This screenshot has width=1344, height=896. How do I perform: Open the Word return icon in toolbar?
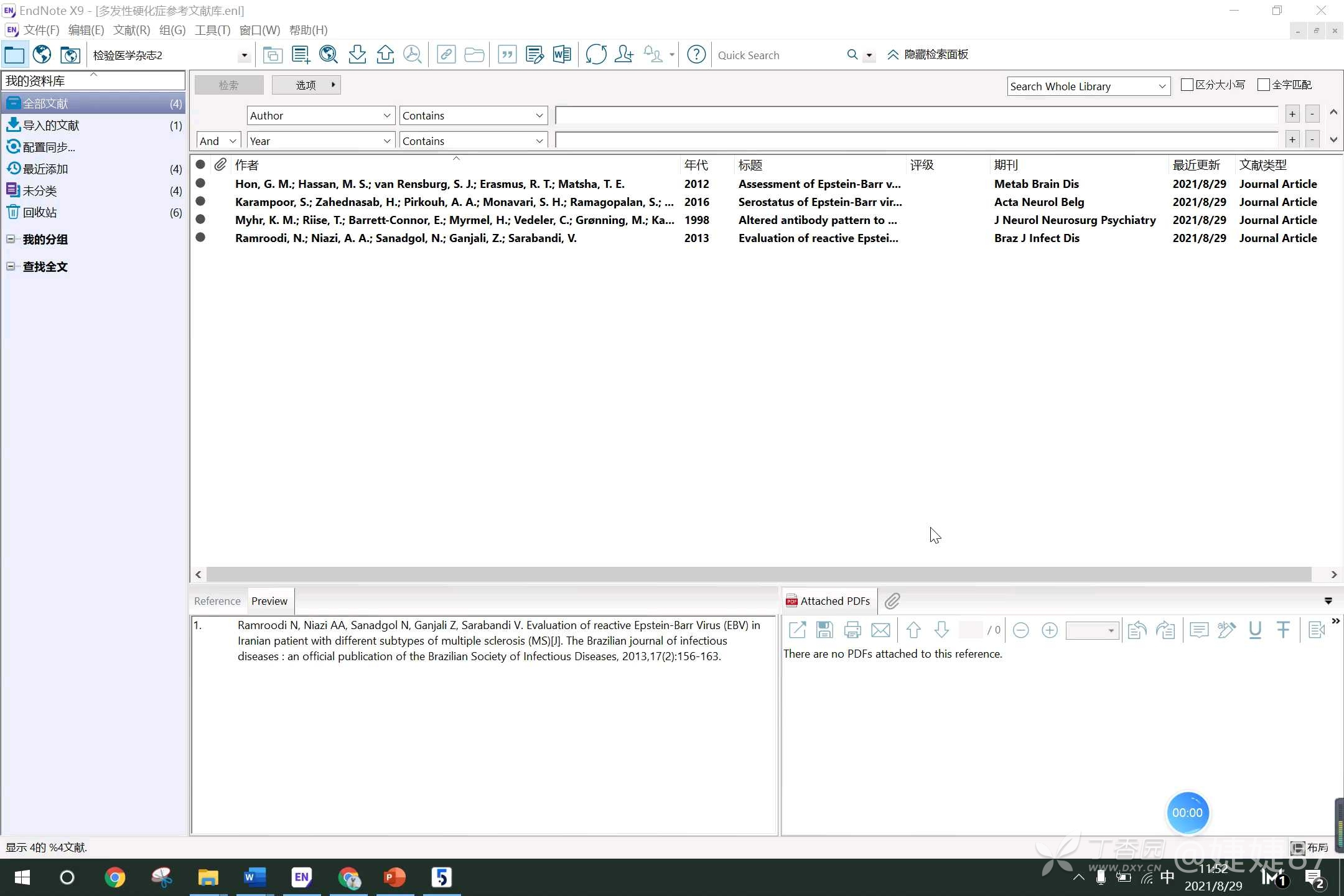(562, 55)
